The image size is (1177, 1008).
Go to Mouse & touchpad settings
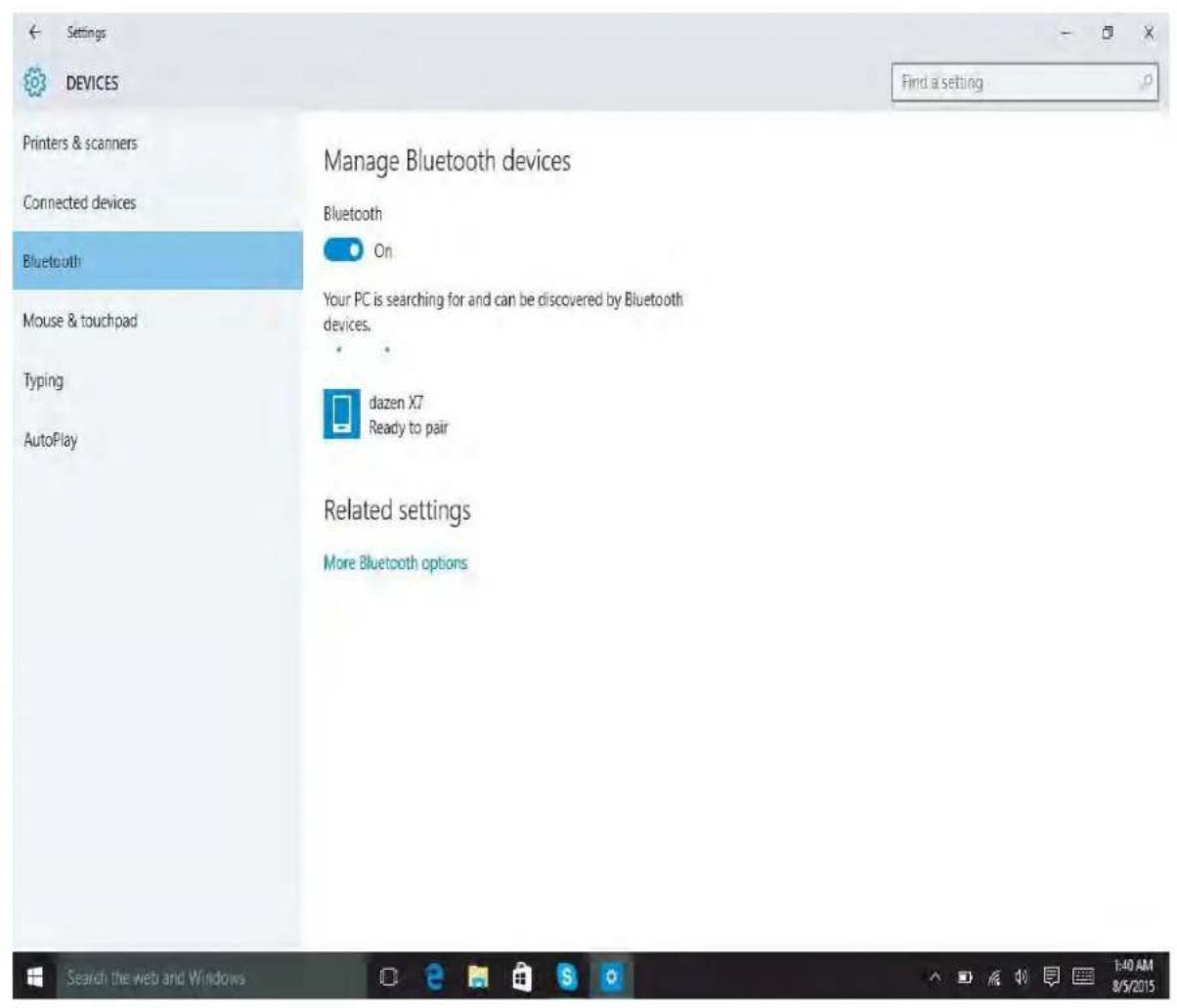coord(79,321)
